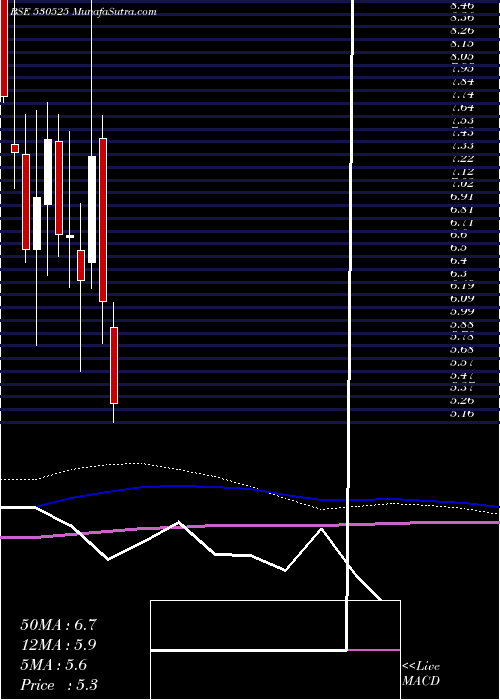Click the '5MA : 5.6' readout
The width and height of the screenshot is (500, 700).
[54, 665]
